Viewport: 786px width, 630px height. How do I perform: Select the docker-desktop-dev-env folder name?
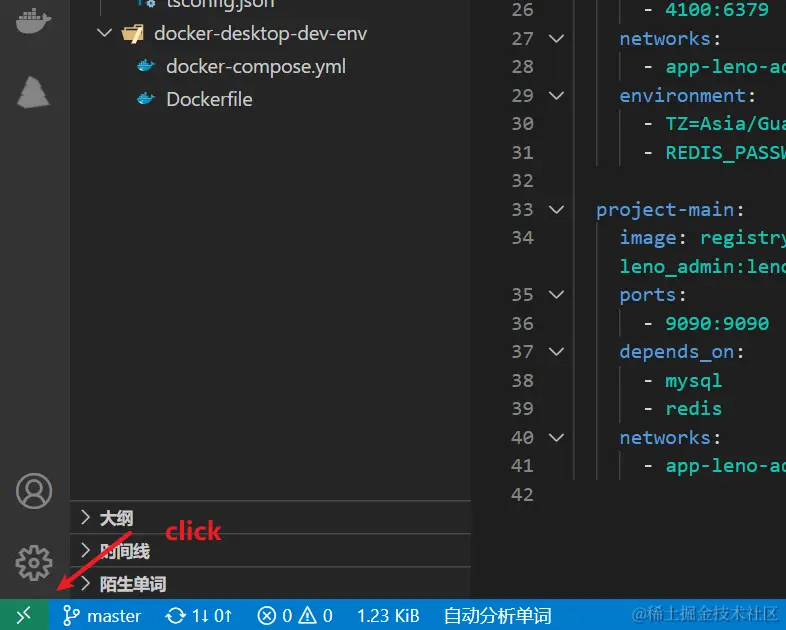point(260,34)
